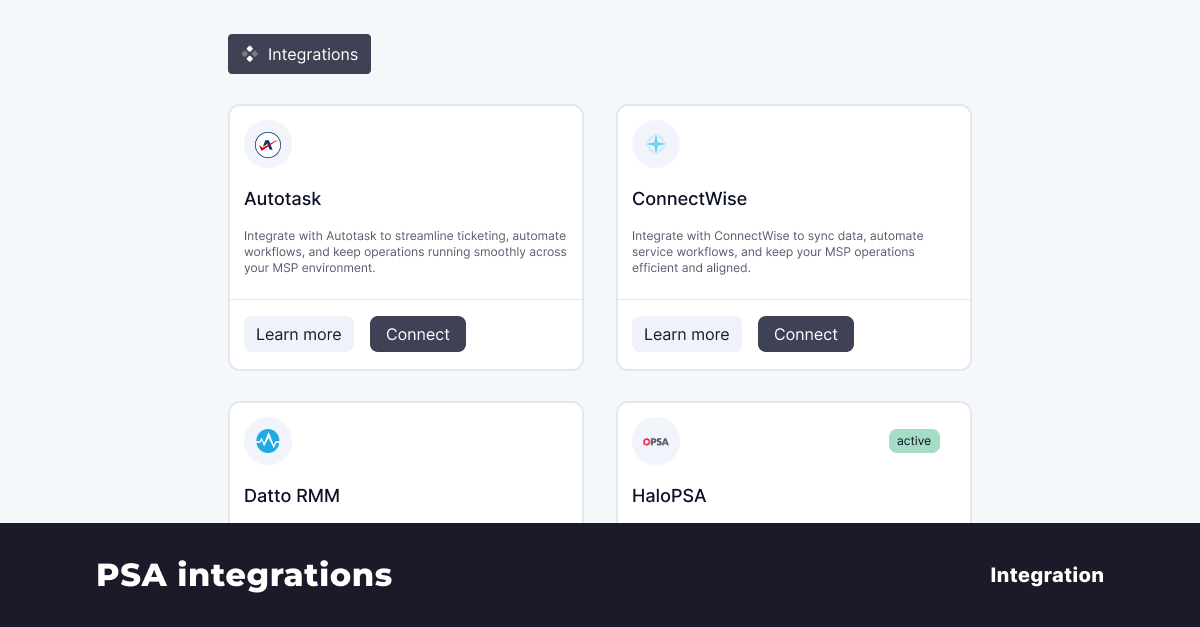Image resolution: width=1200 pixels, height=627 pixels.
Task: Click the Integrations header button
Action: click(299, 54)
